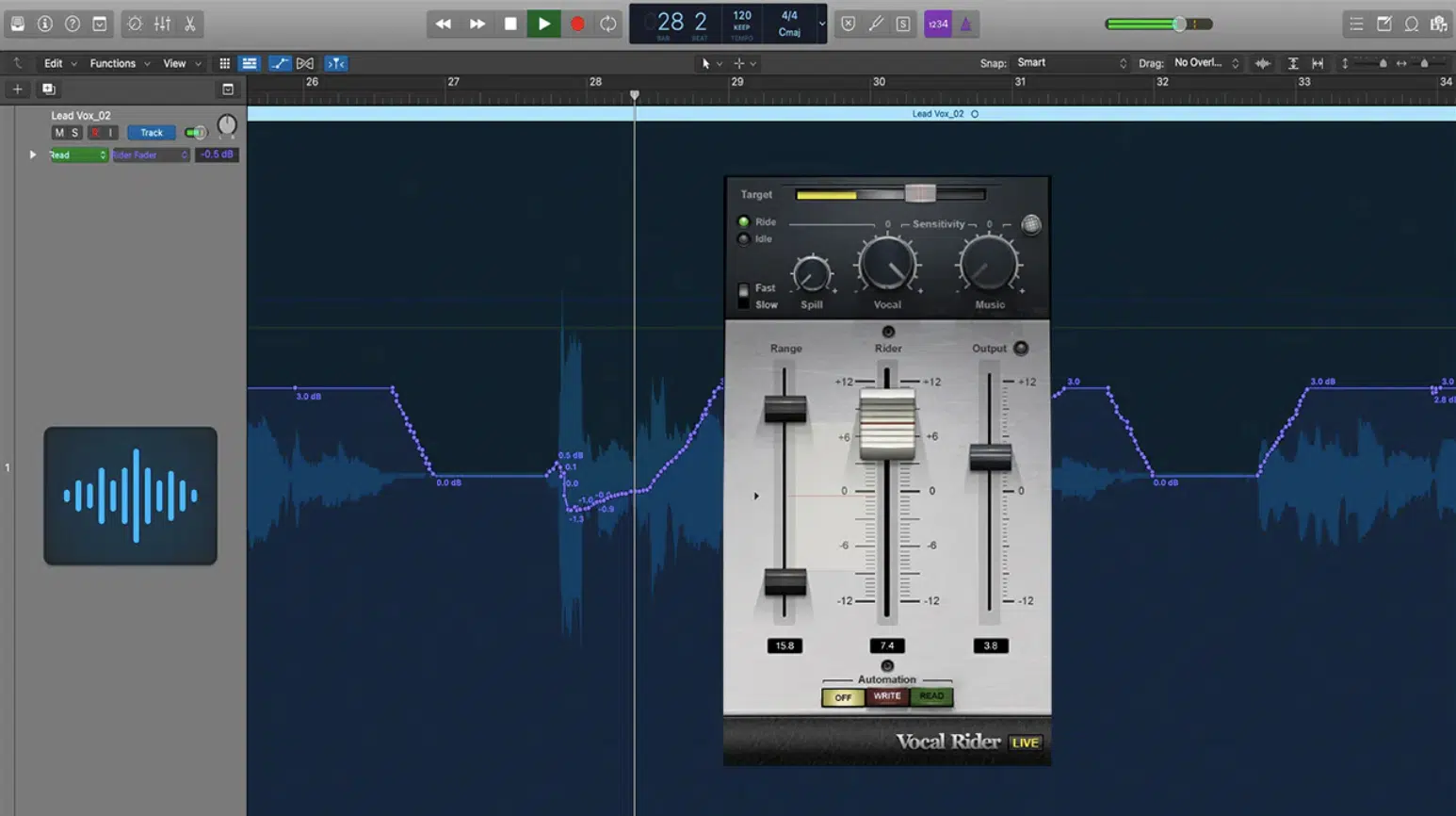Toggle the green automation power switch
Viewport: 1456px width, 816px height.
[195, 133]
